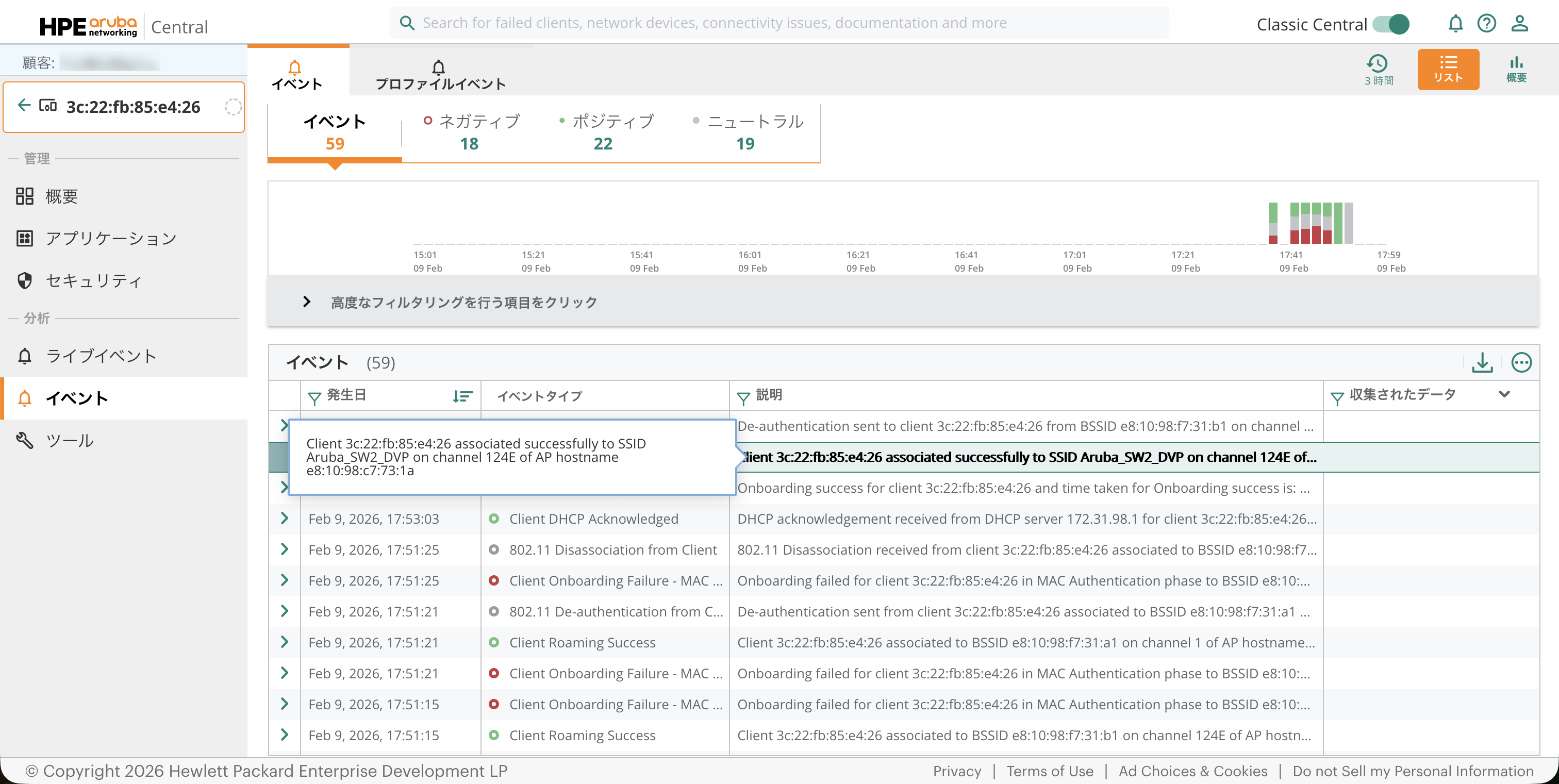Click the download events icon

pos(1482,362)
